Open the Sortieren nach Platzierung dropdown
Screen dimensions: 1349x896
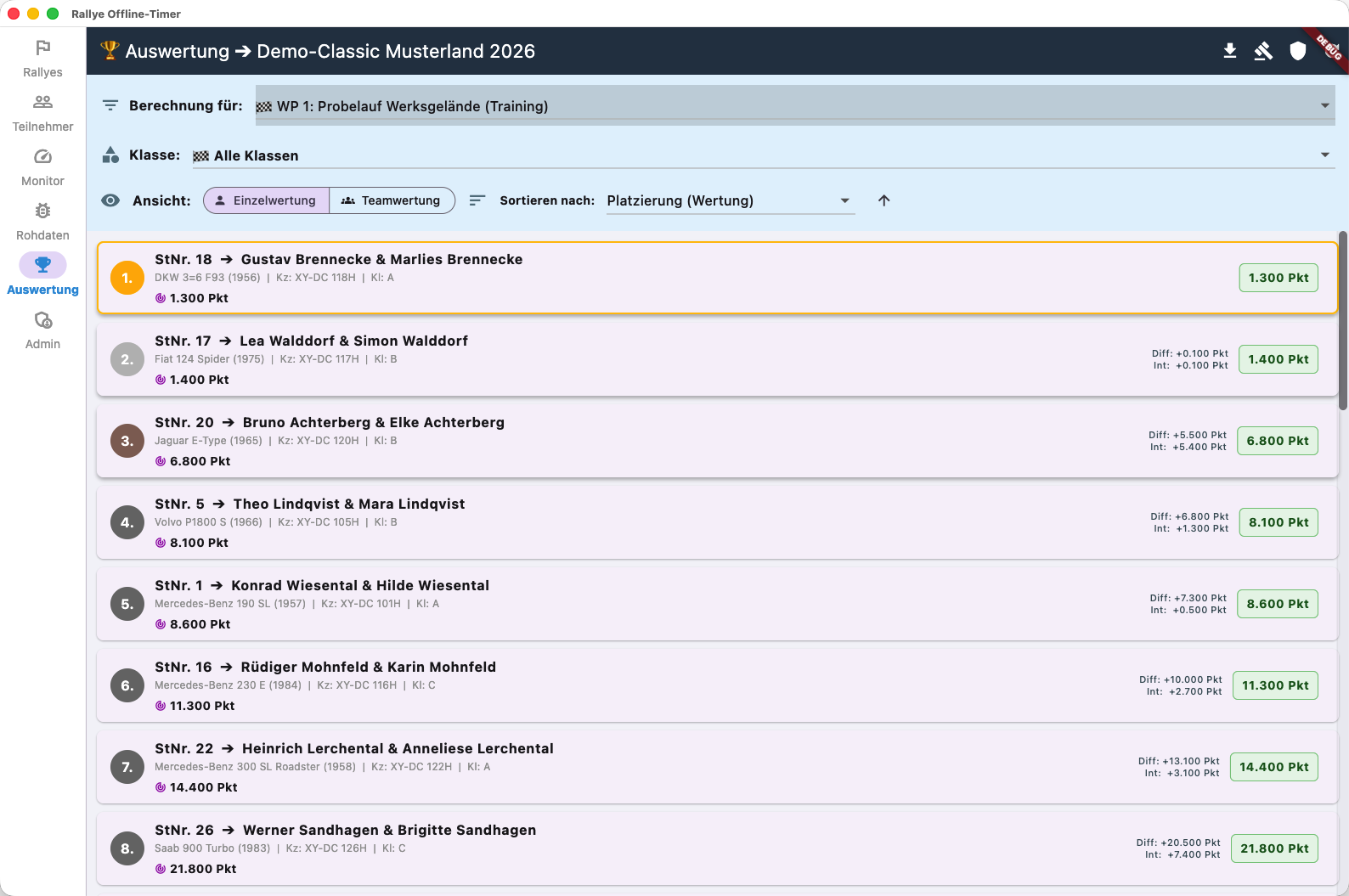[731, 200]
